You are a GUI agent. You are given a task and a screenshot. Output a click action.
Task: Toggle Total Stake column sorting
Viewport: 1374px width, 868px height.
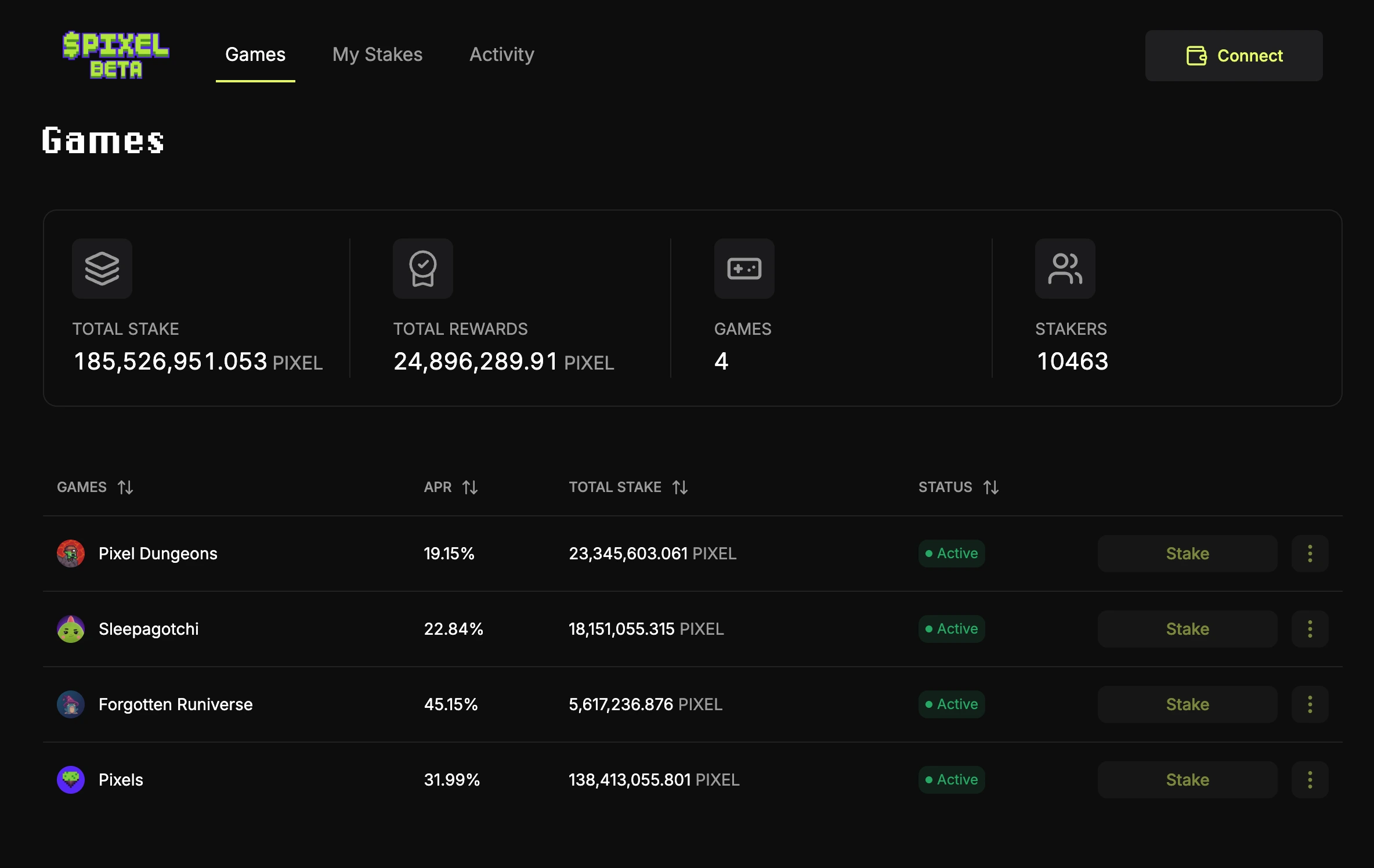680,487
